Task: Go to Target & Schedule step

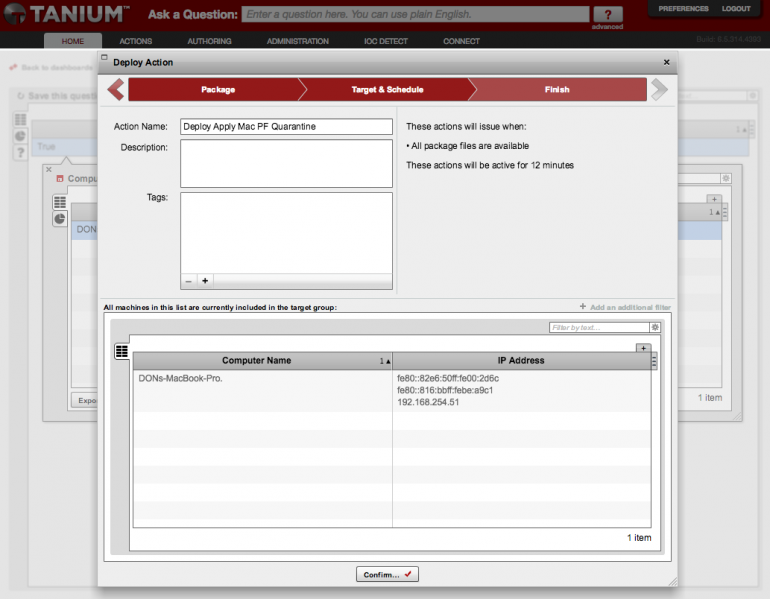Action: tap(387, 89)
